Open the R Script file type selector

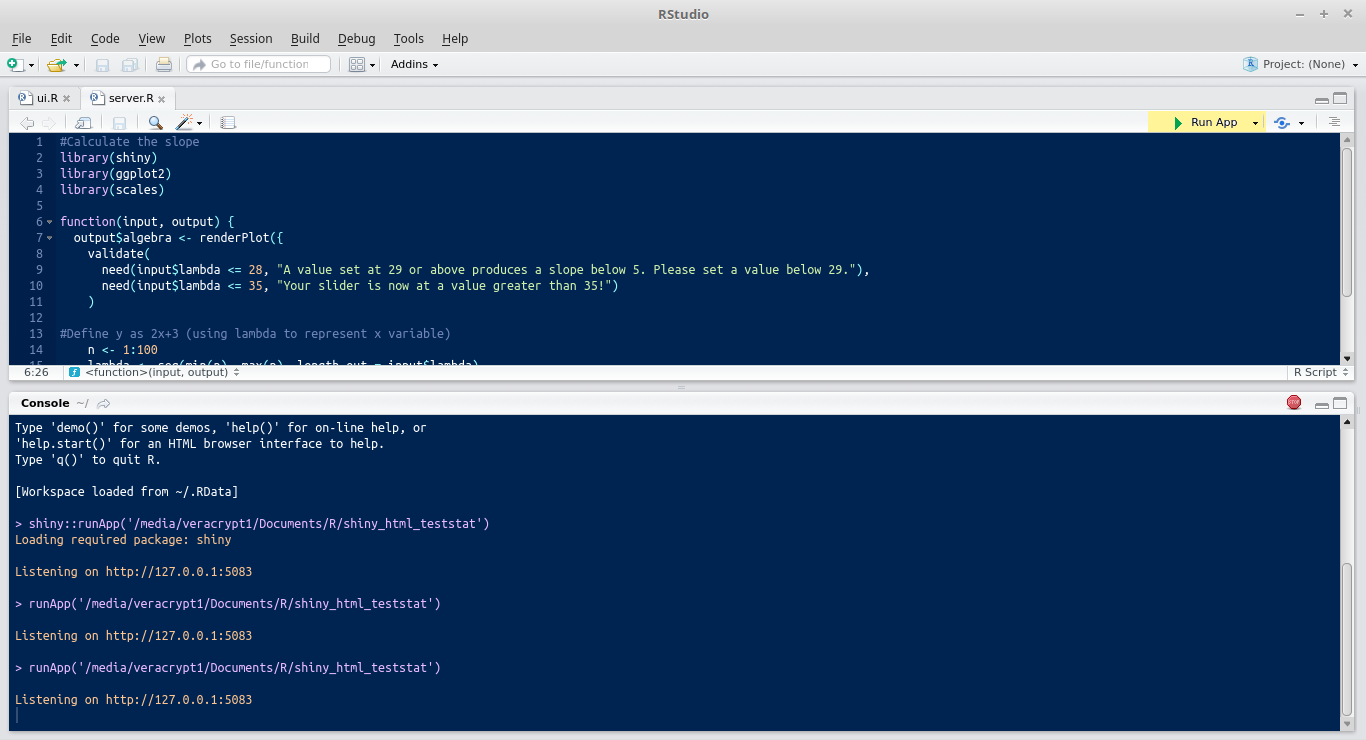tap(1320, 372)
